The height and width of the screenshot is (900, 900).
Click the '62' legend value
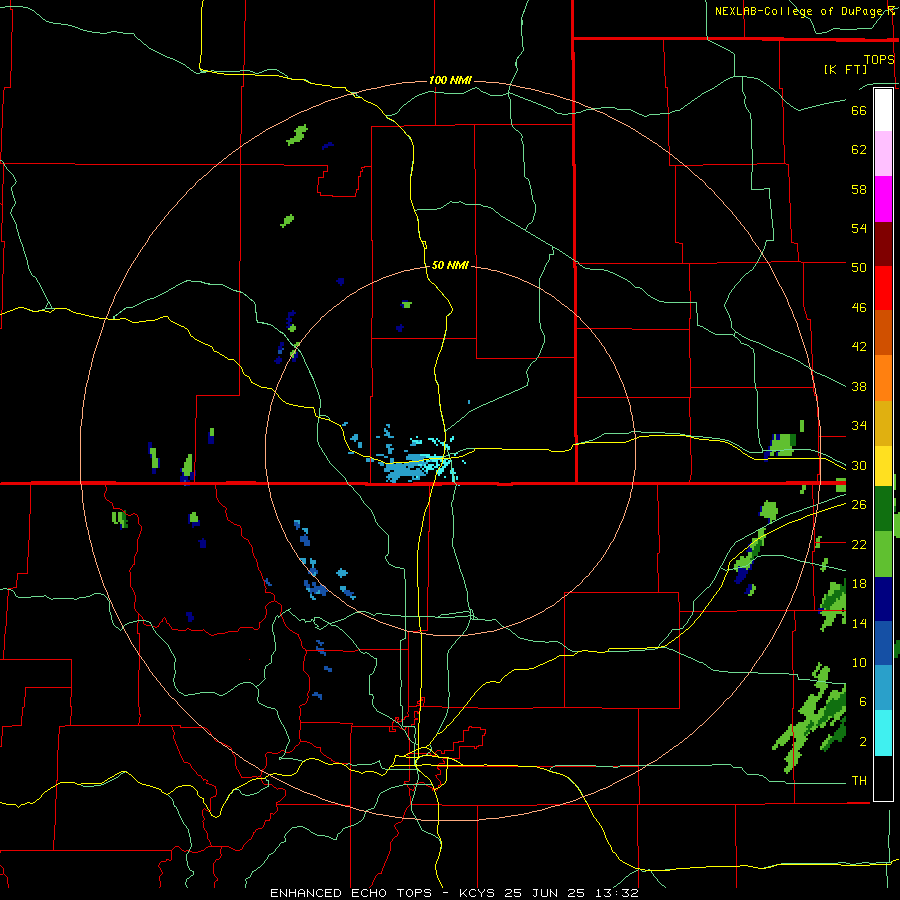click(x=859, y=150)
